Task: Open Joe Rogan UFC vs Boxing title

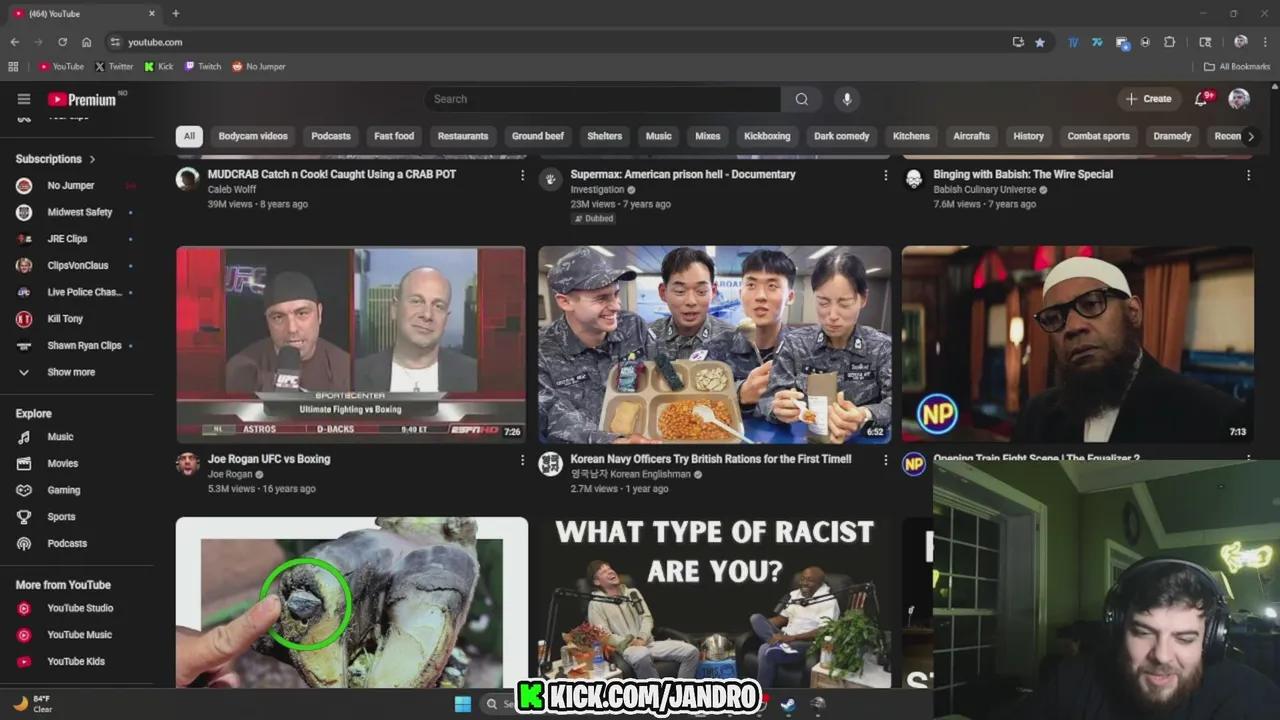Action: pyautogui.click(x=269, y=459)
